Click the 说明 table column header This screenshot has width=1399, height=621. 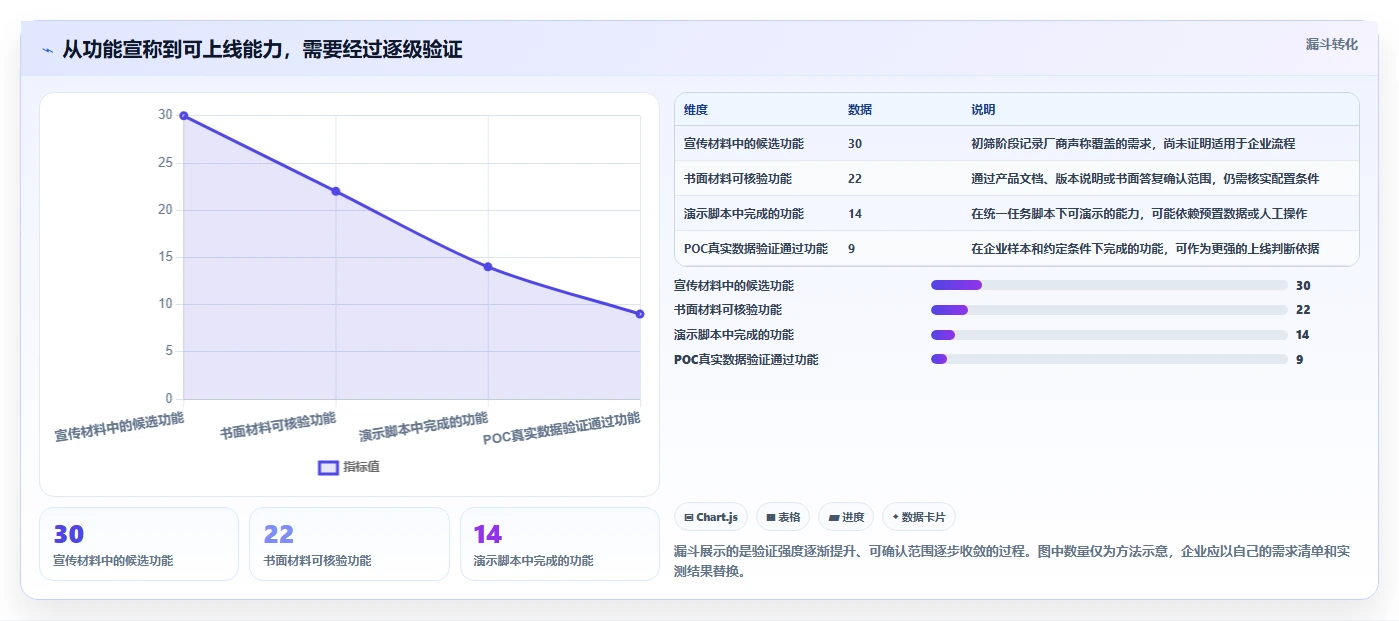983,110
